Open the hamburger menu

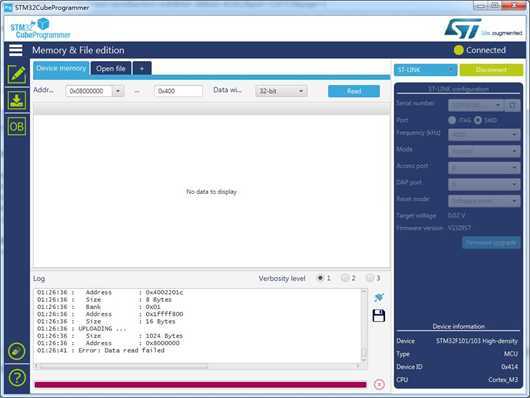16,50
